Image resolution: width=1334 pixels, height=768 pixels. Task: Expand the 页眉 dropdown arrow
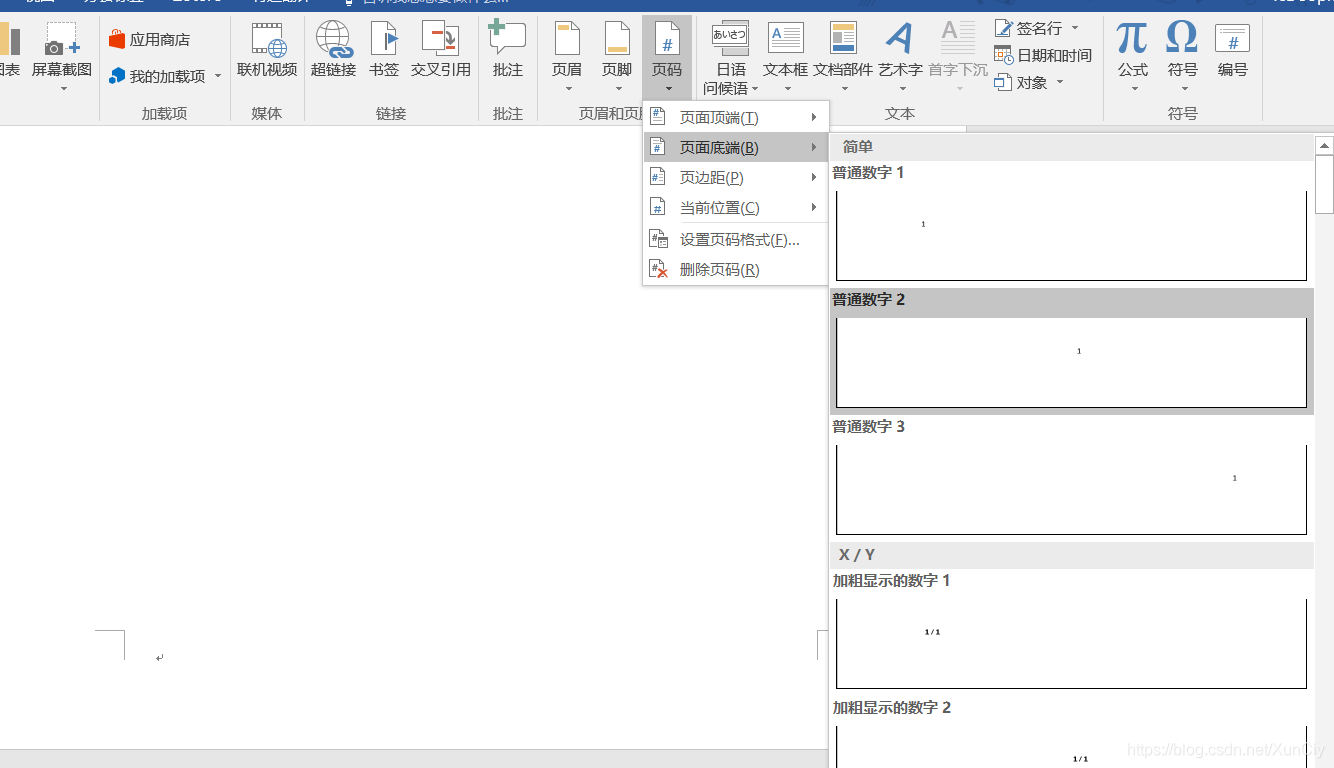(x=568, y=89)
